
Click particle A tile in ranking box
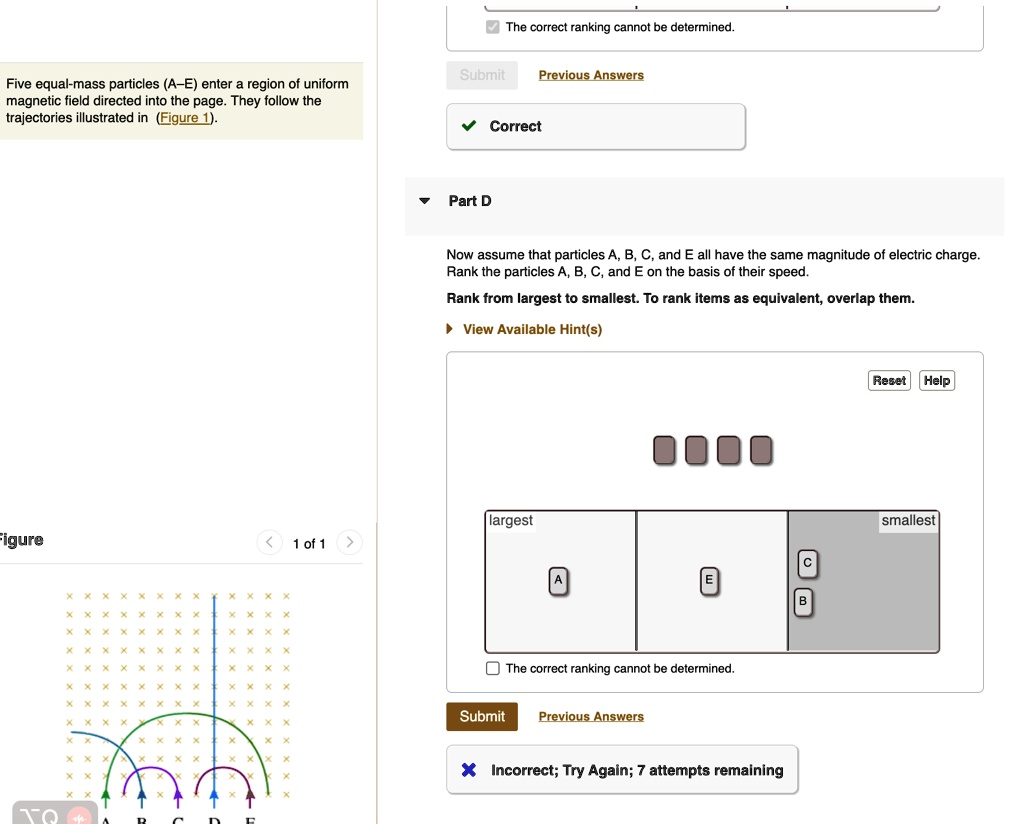pyautogui.click(x=559, y=581)
